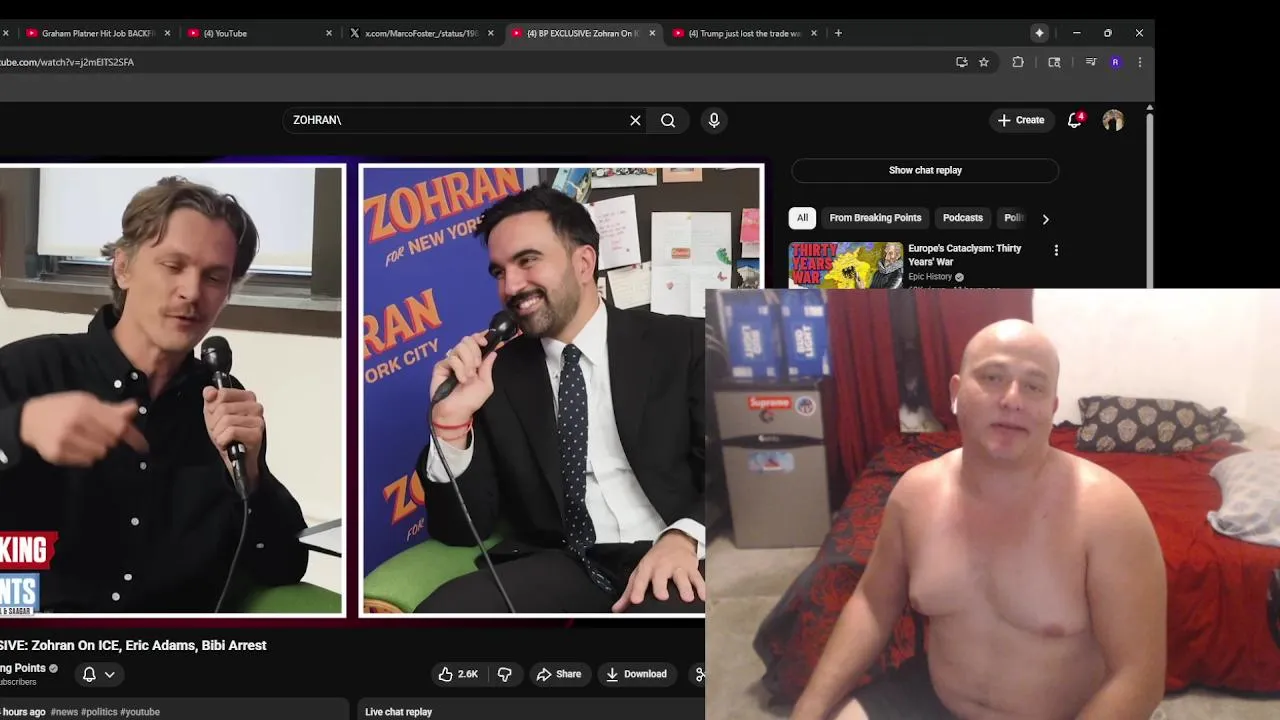Open Epic History channel link
1280x720 pixels.
pos(930,277)
